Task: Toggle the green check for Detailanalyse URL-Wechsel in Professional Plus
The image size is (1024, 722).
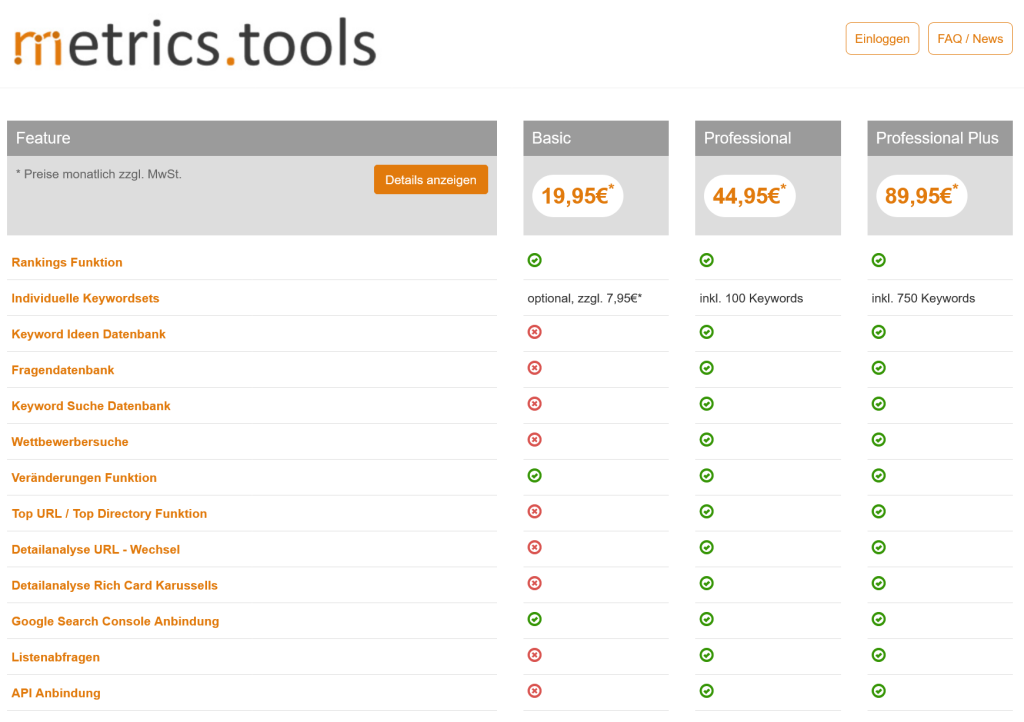Action: coord(878,547)
